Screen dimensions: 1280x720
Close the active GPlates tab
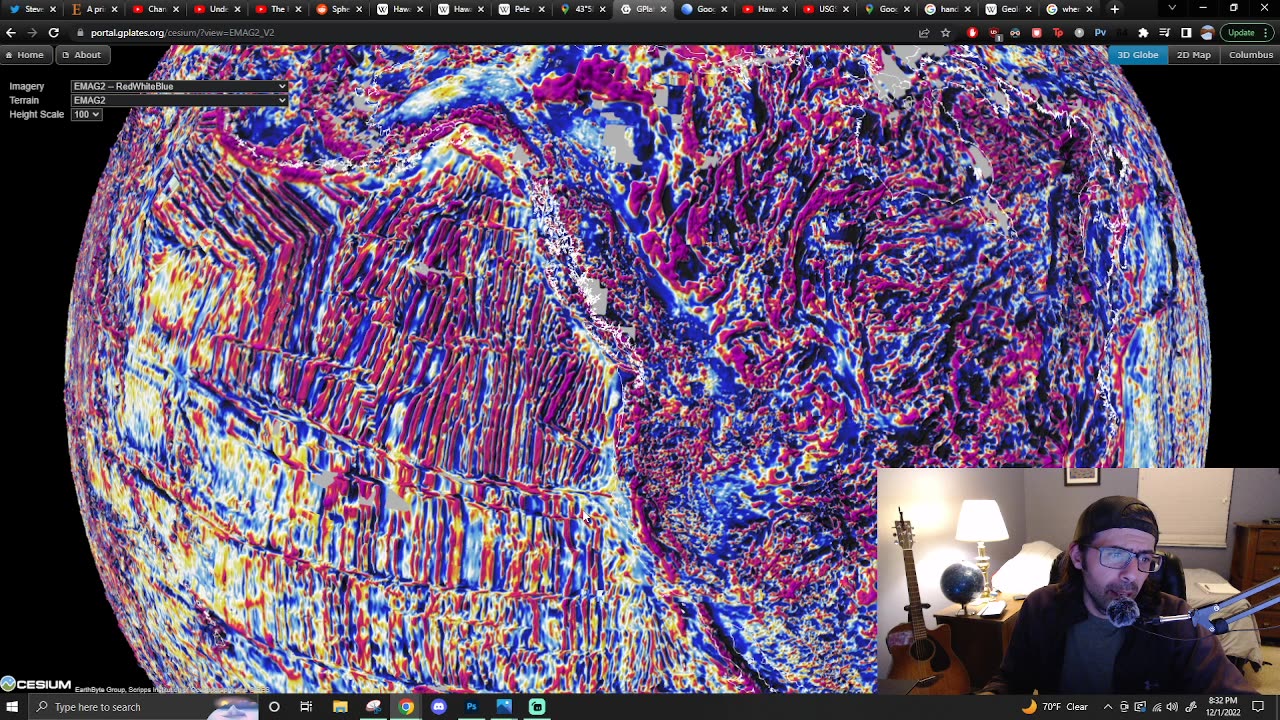click(x=662, y=9)
